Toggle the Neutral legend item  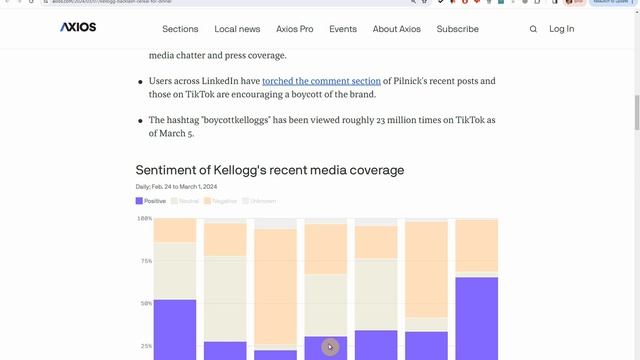tap(185, 201)
